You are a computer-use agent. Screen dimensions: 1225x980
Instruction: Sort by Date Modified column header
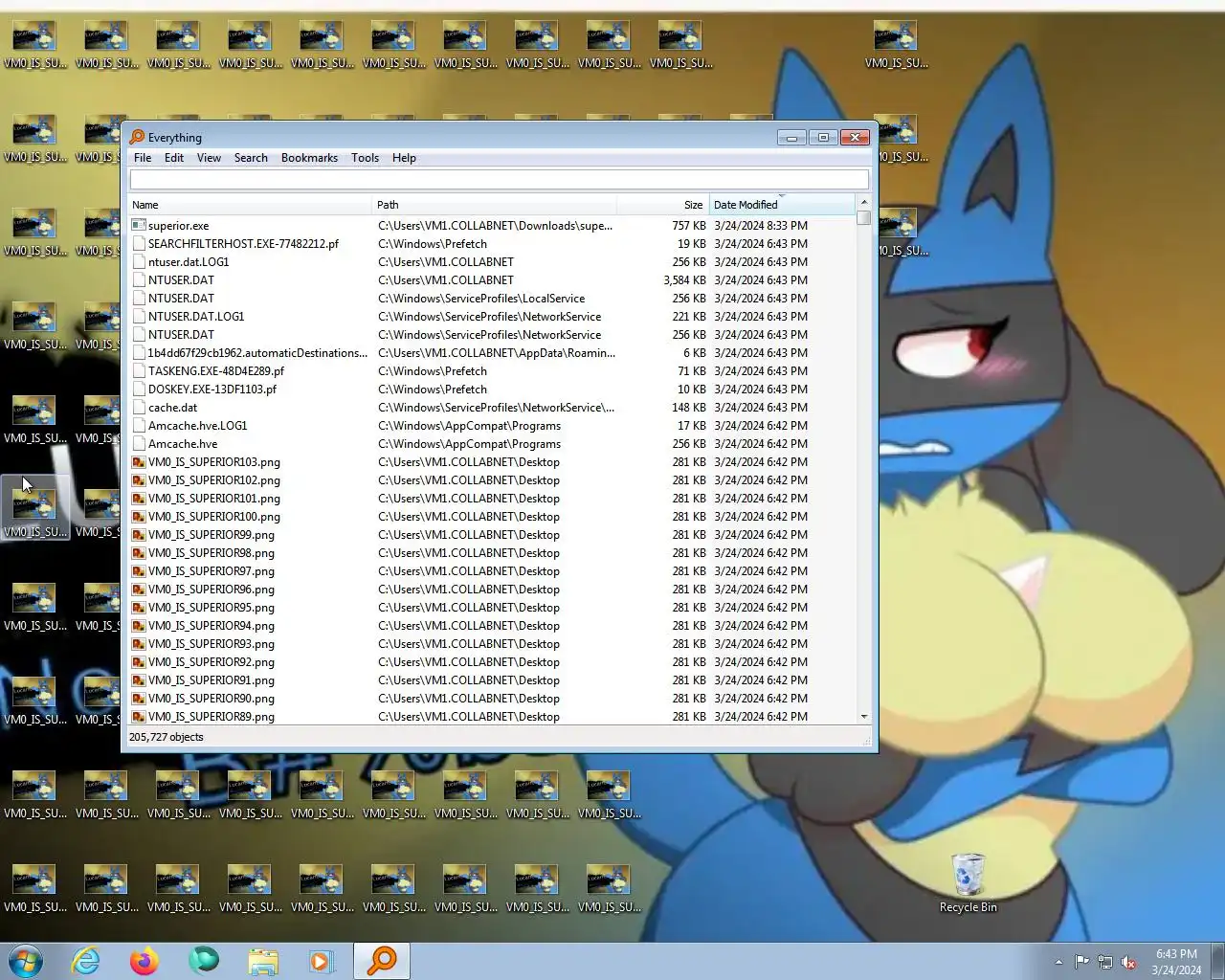[781, 205]
